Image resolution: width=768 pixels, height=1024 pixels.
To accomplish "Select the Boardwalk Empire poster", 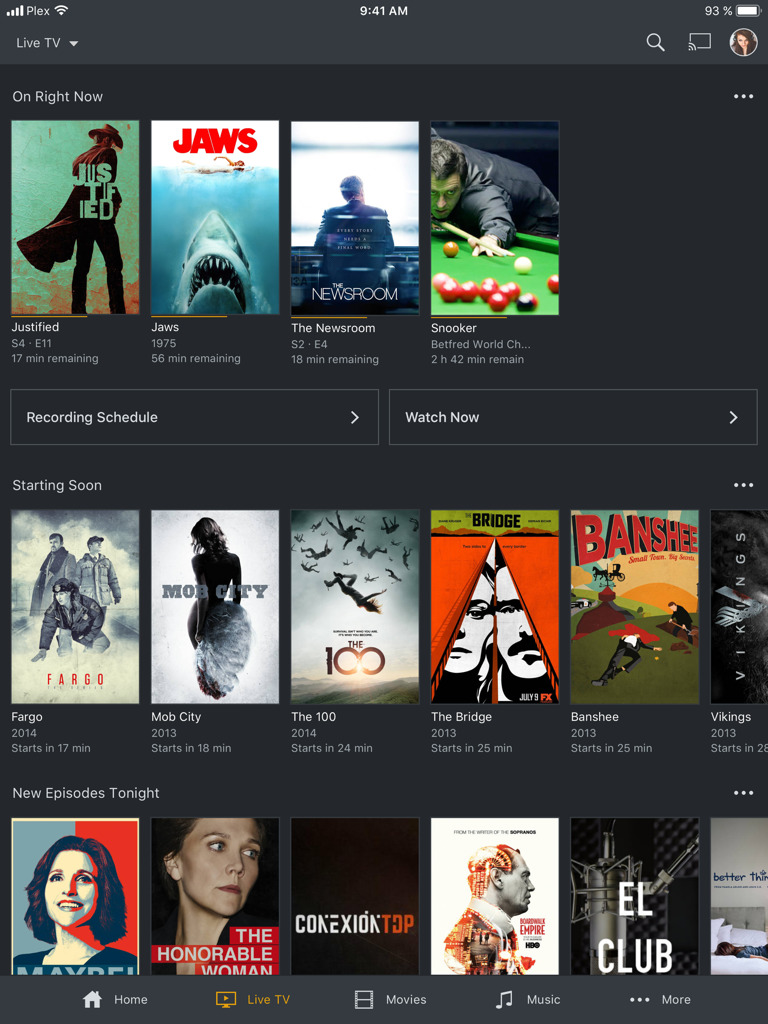I will (x=495, y=896).
